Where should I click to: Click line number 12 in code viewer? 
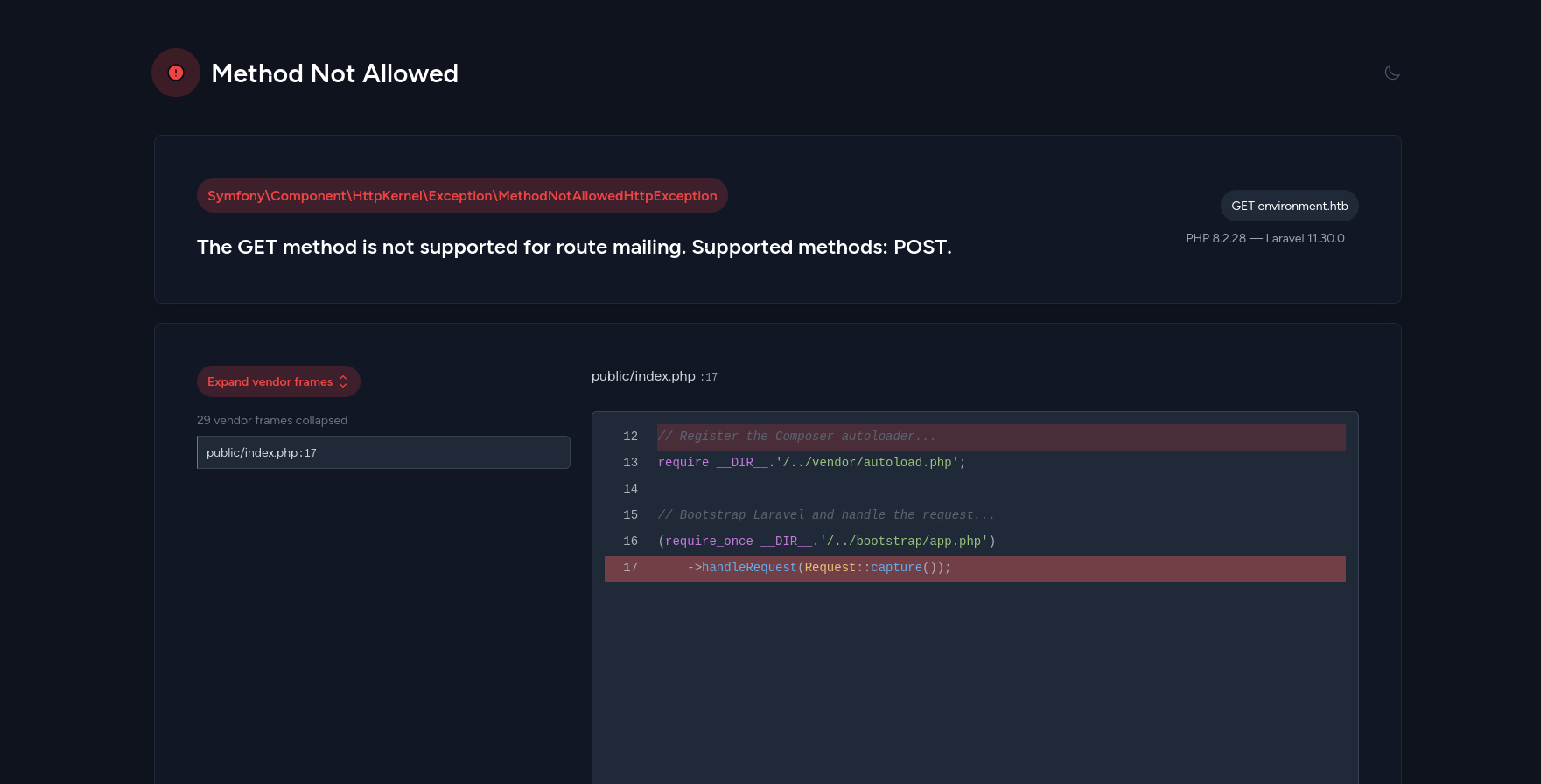pyautogui.click(x=630, y=437)
